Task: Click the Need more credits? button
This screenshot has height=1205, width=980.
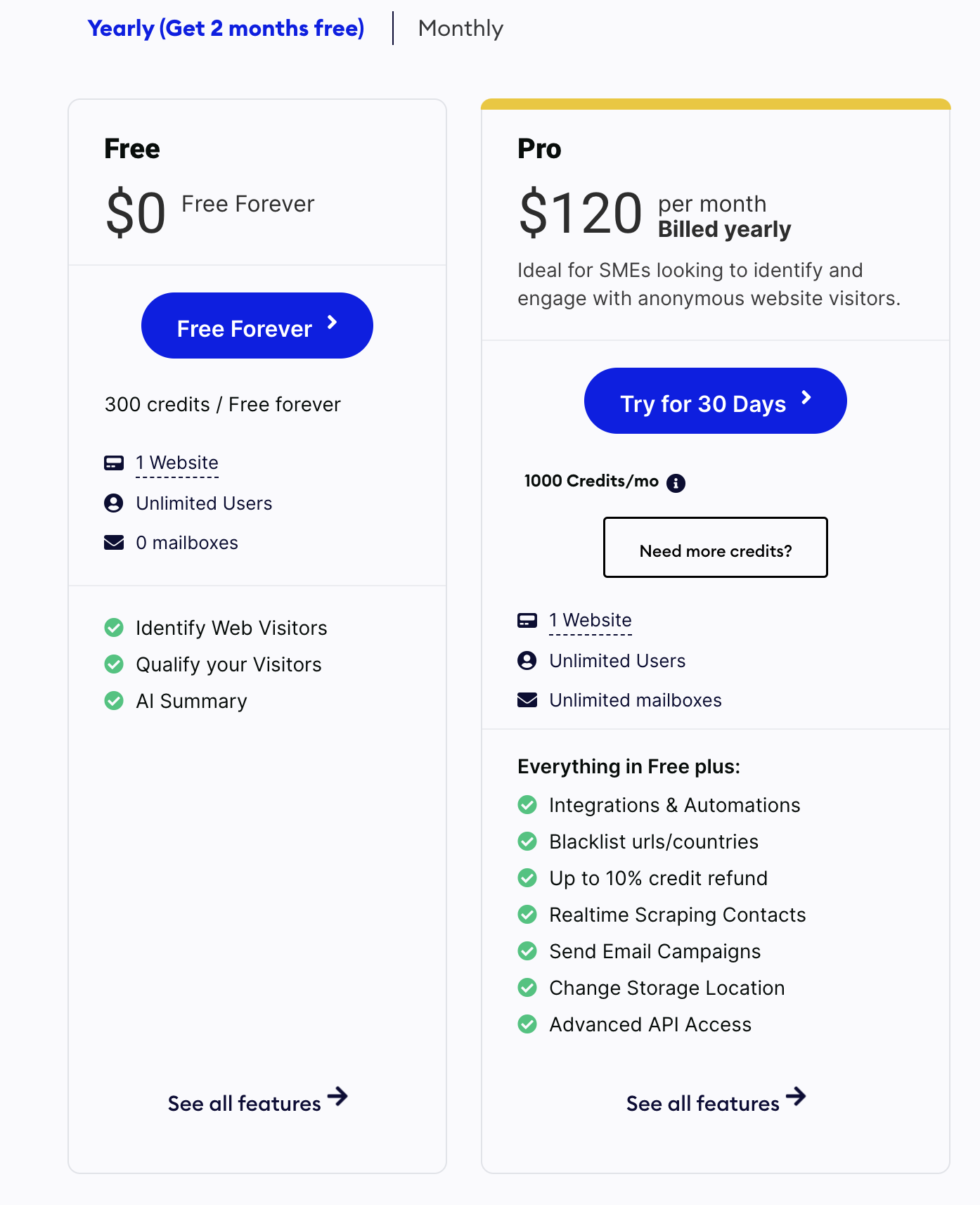Action: (715, 548)
